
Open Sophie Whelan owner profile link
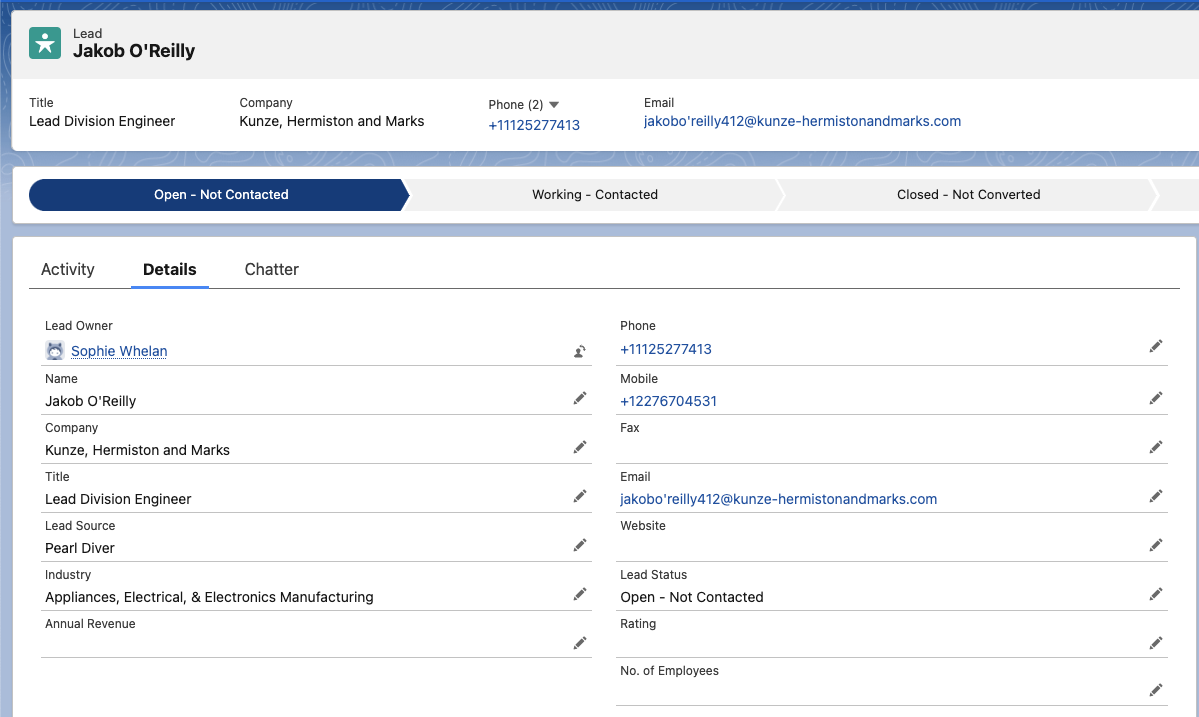[119, 351]
